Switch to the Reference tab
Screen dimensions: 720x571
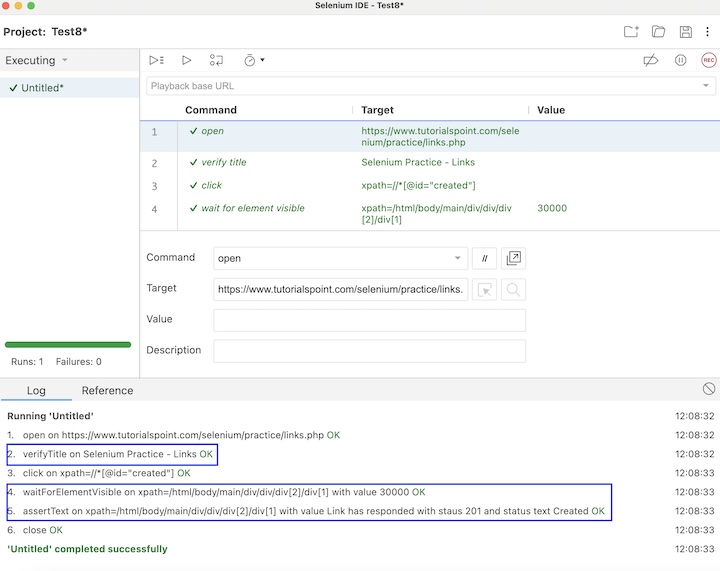pos(107,391)
